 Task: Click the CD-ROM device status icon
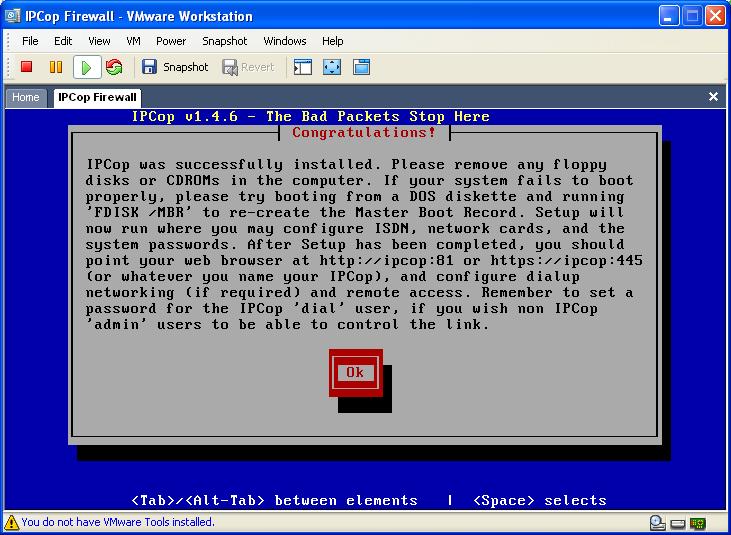657,522
